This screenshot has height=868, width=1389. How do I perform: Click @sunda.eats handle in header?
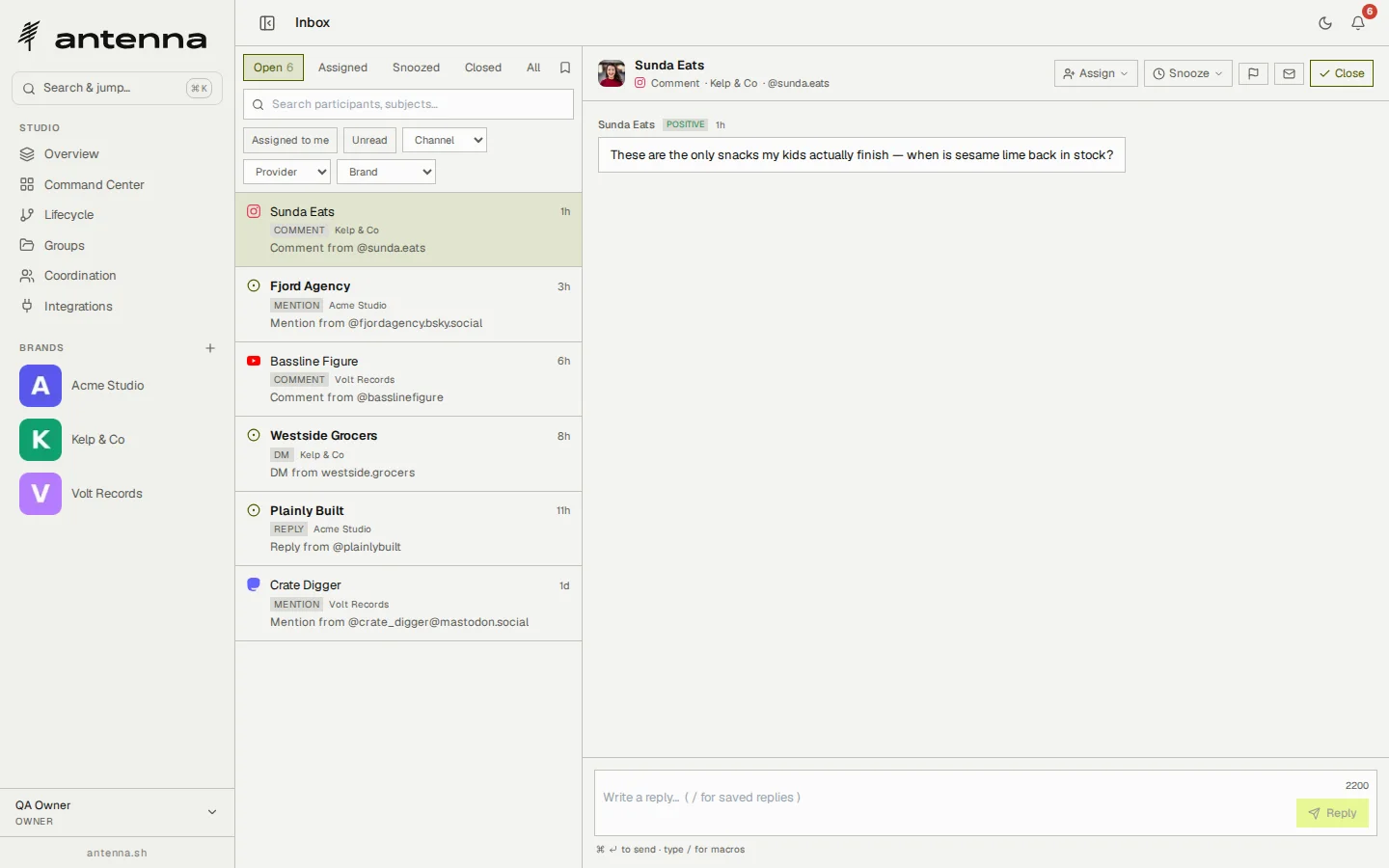coord(799,84)
